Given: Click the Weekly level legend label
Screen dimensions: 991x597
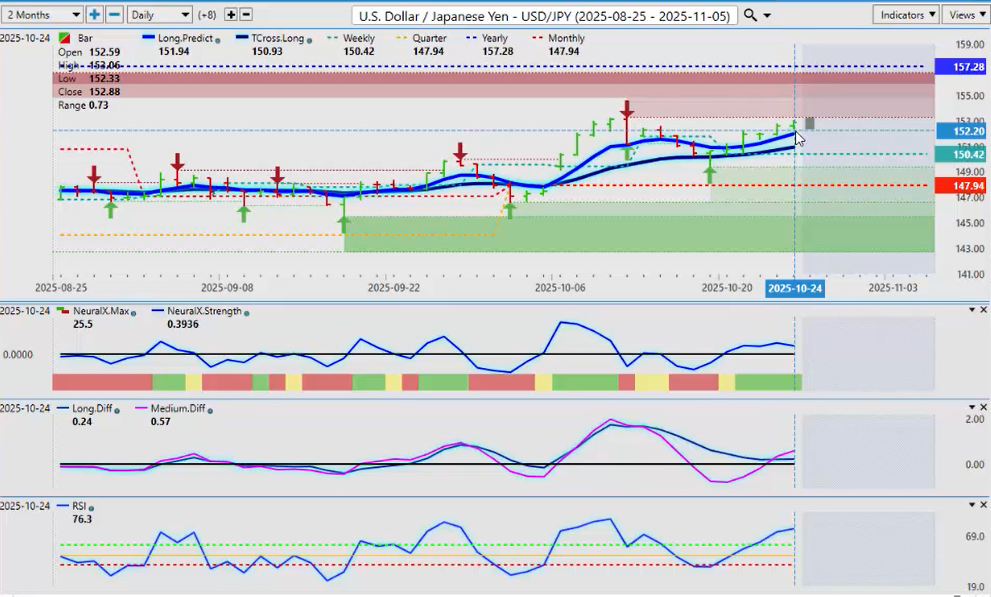Looking at the screenshot, I should point(358,39).
